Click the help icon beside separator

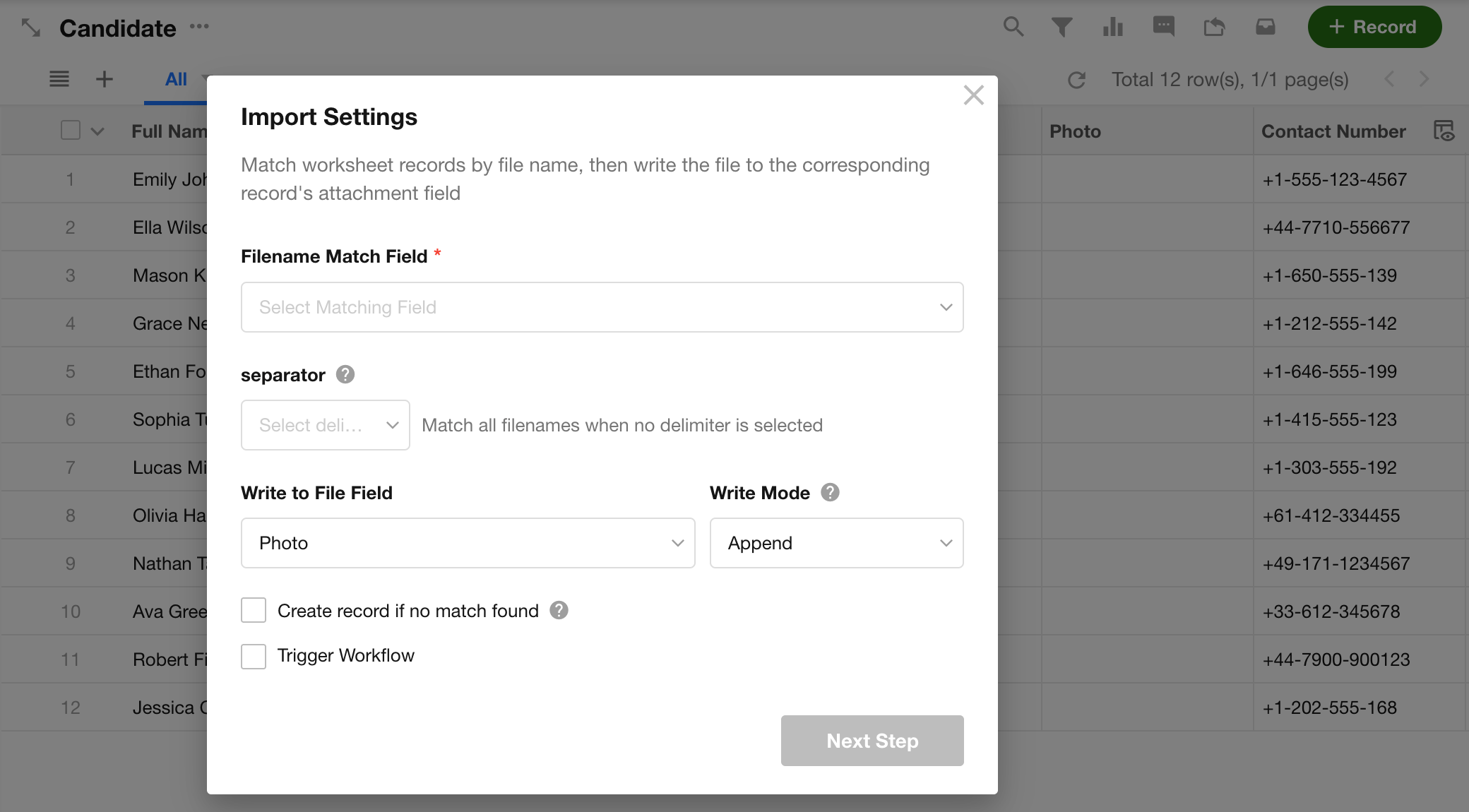tap(345, 374)
